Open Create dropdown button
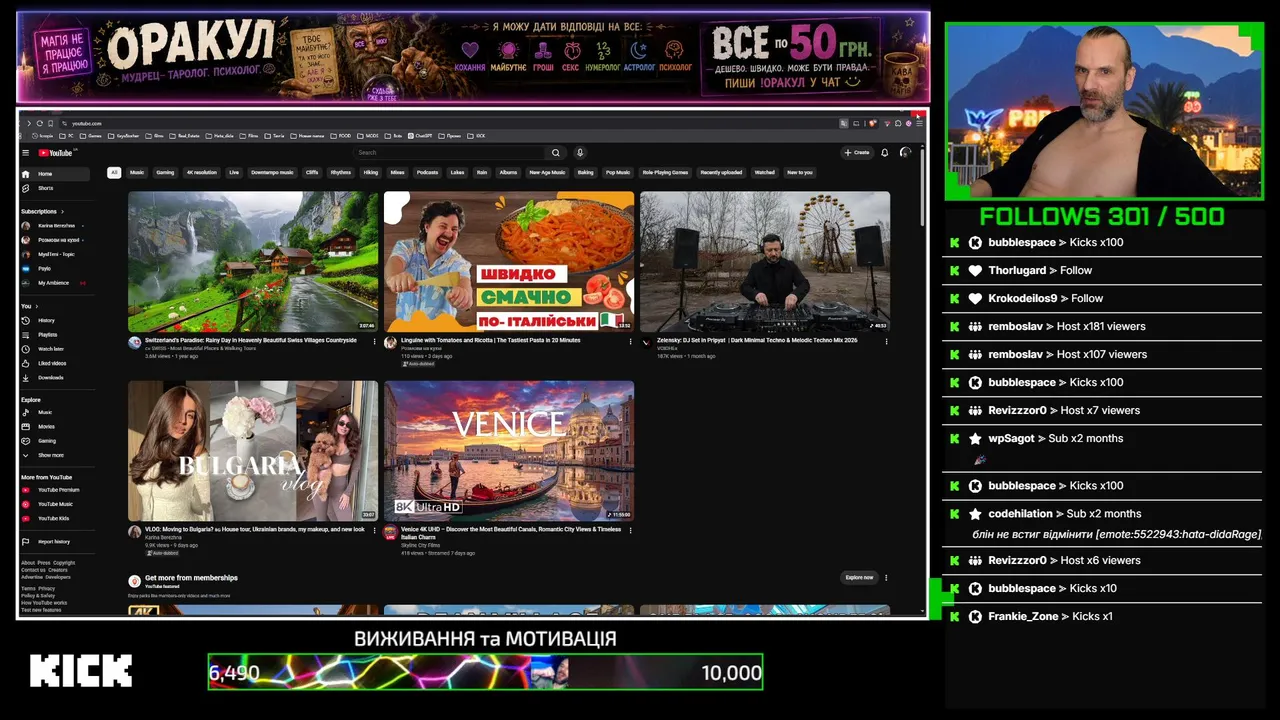 pyautogui.click(x=857, y=153)
